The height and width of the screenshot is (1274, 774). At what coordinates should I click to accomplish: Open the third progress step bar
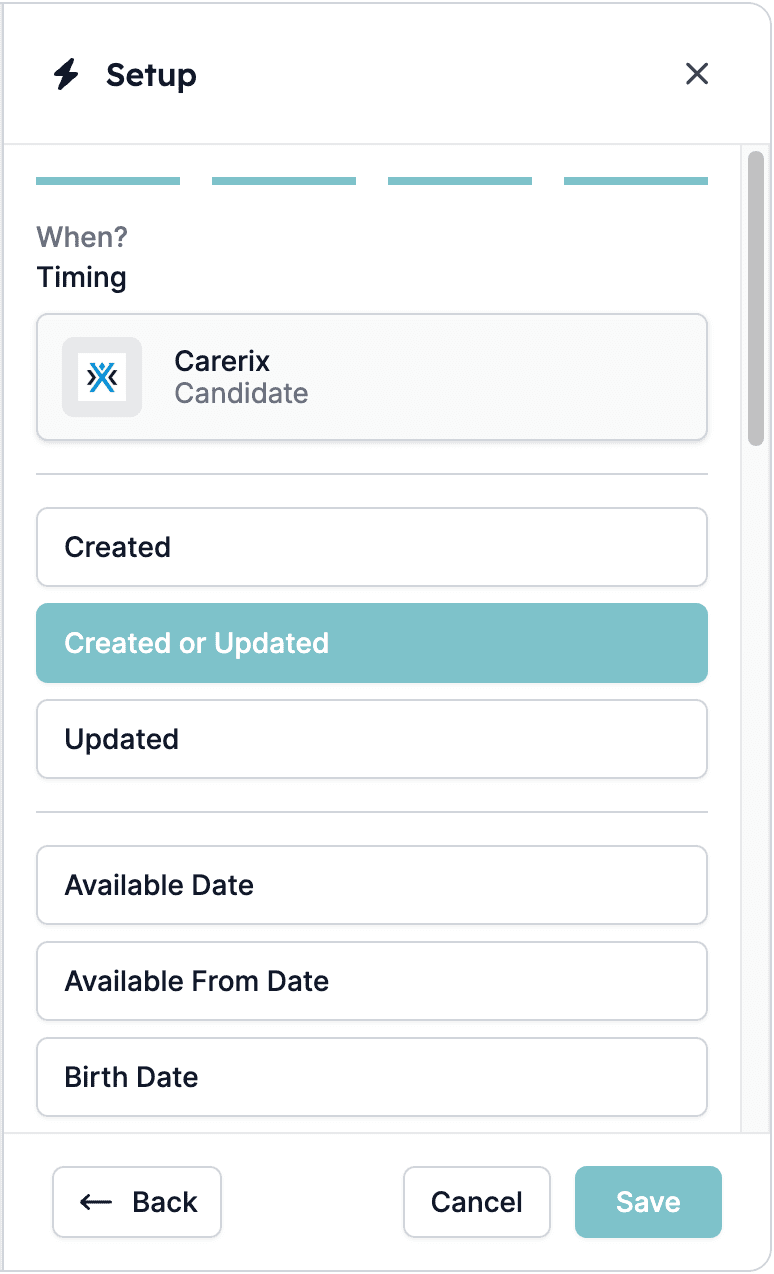tap(460, 181)
